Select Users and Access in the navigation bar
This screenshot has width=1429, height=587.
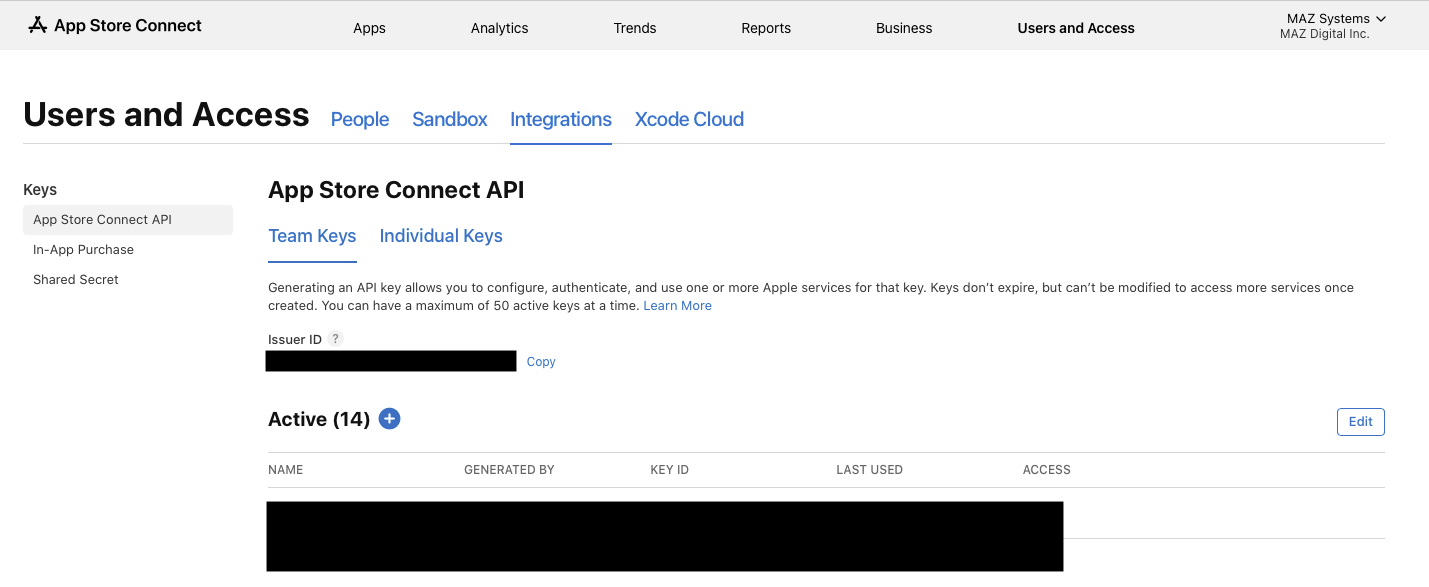(1076, 28)
